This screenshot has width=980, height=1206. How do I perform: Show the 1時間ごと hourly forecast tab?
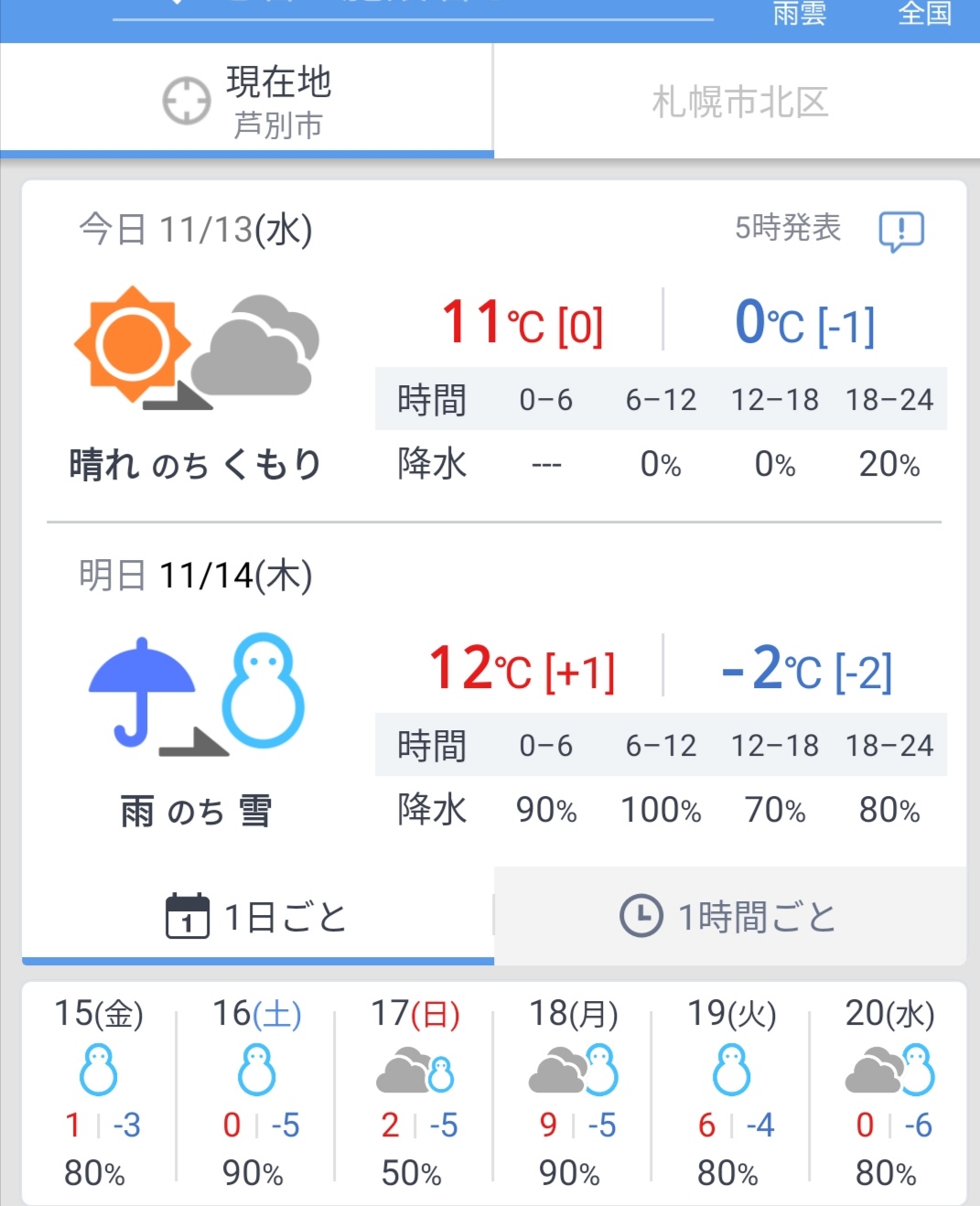pyautogui.click(x=730, y=916)
